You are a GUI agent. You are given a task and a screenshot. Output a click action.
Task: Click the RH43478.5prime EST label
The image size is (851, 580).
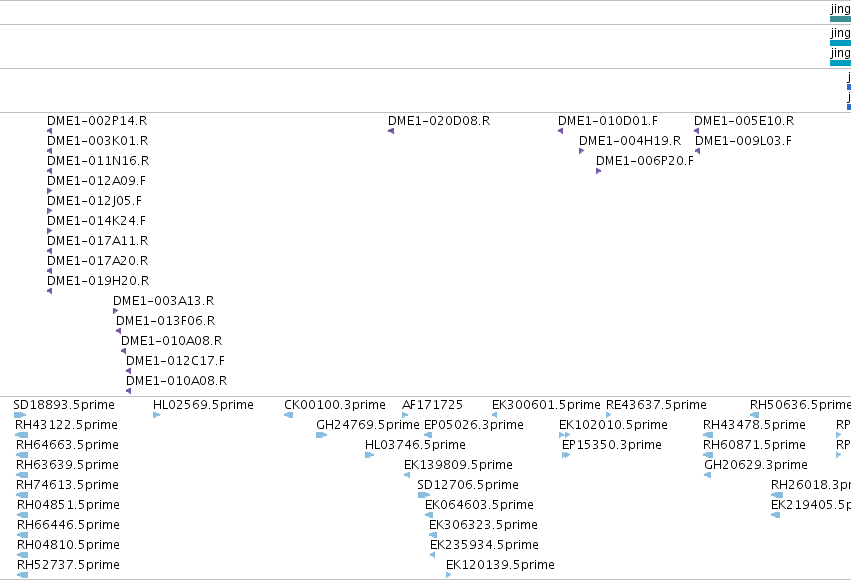click(754, 425)
